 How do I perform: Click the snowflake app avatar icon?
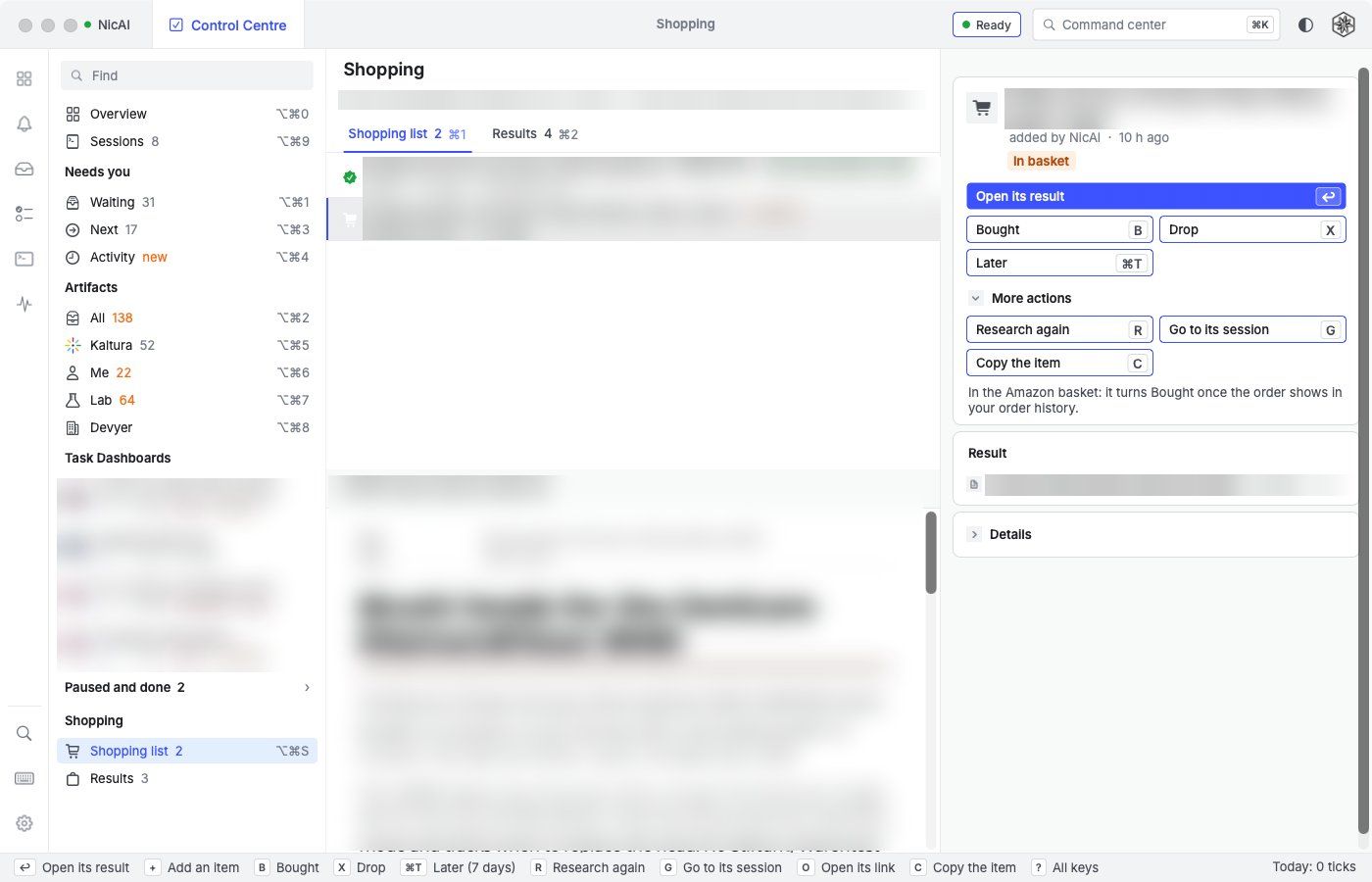coord(1344,24)
